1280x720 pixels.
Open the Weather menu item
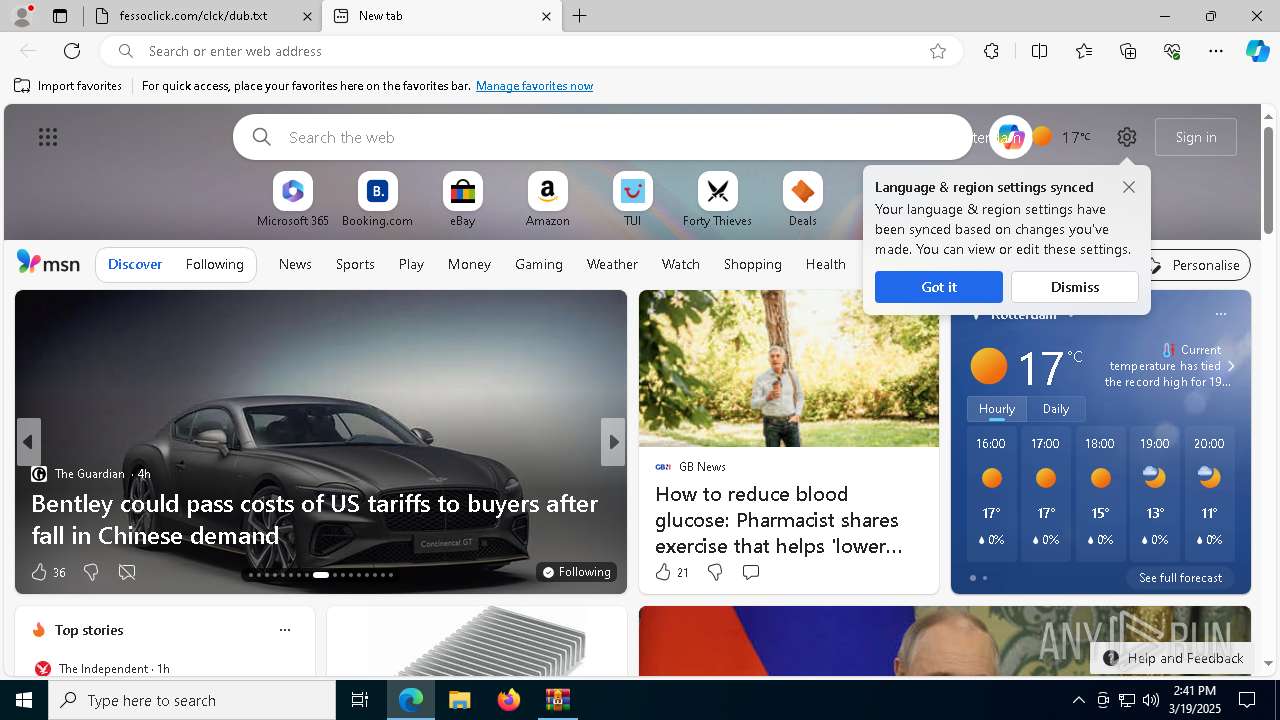612,264
